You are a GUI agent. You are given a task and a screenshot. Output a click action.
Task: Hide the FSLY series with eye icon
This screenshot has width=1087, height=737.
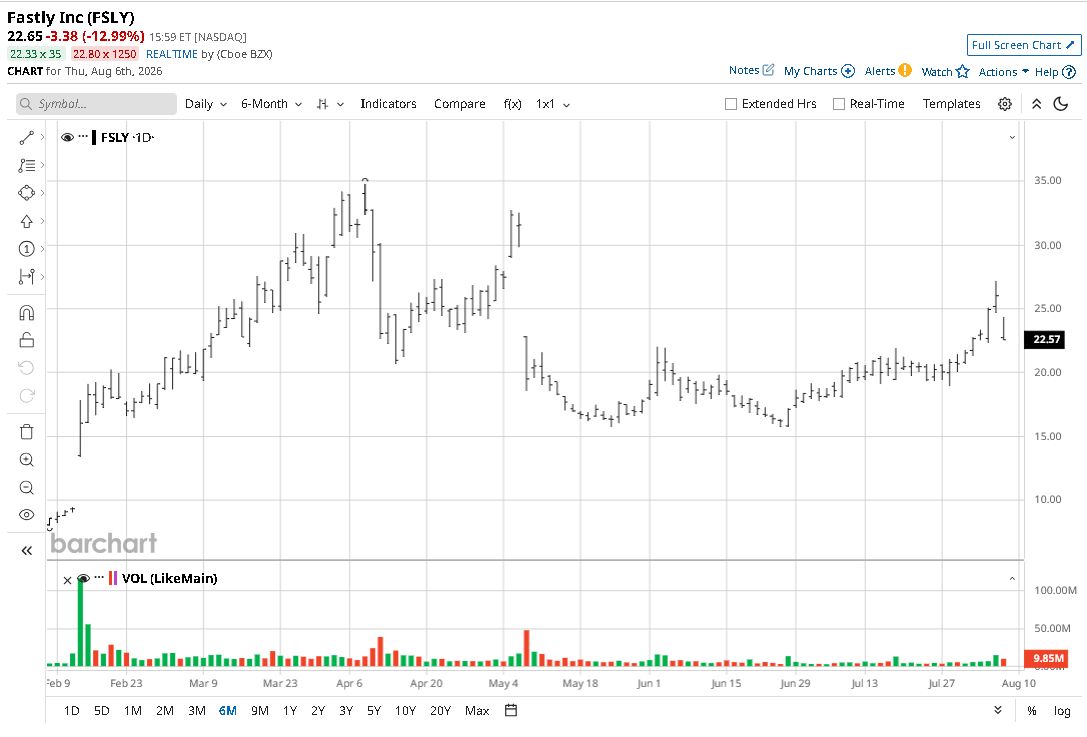[67, 137]
